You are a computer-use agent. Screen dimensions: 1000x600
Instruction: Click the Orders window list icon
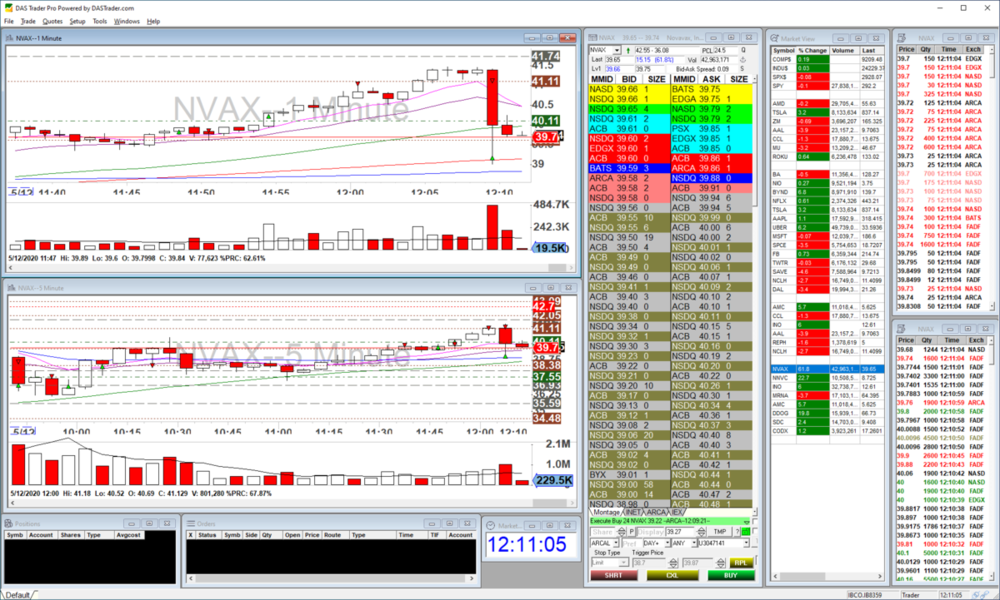[x=190, y=523]
